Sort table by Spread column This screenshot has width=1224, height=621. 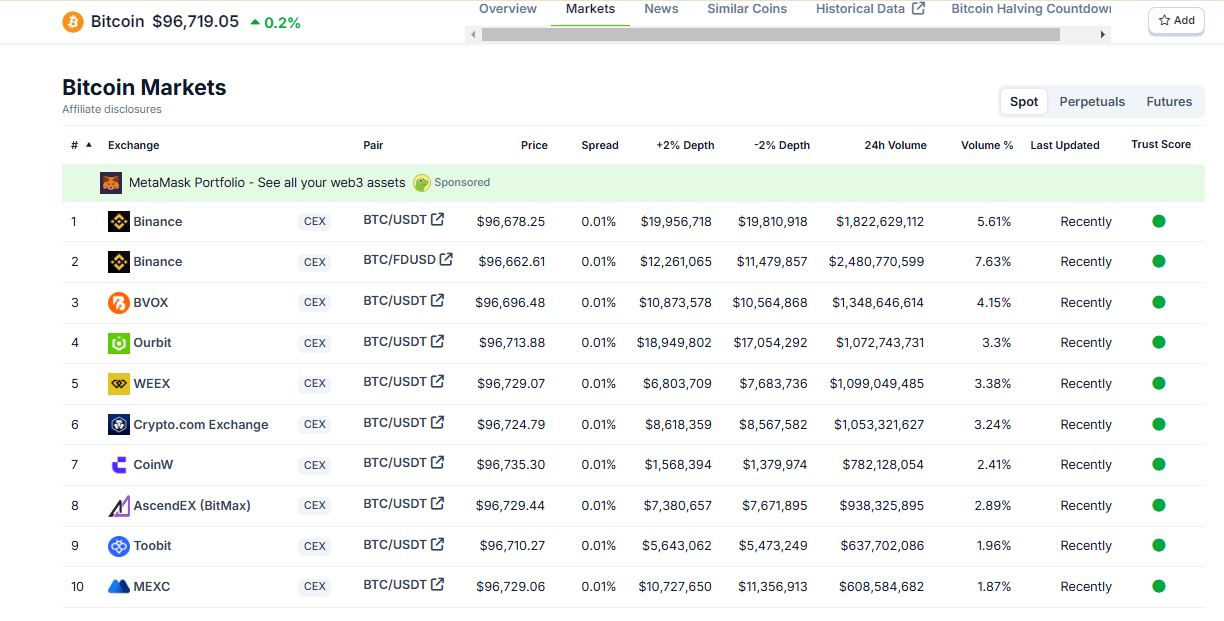(x=600, y=145)
